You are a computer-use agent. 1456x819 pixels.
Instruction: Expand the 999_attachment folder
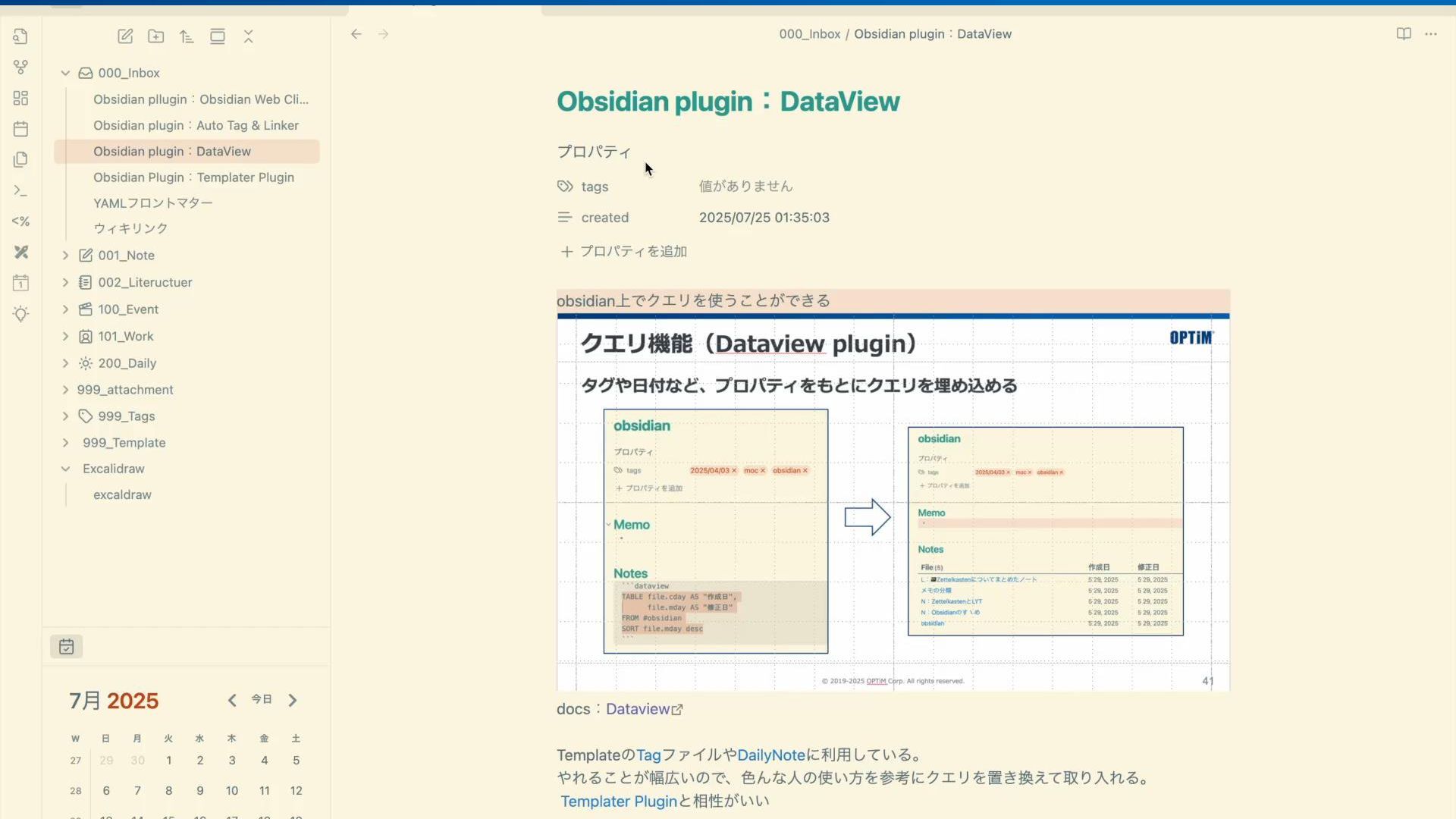(x=65, y=390)
